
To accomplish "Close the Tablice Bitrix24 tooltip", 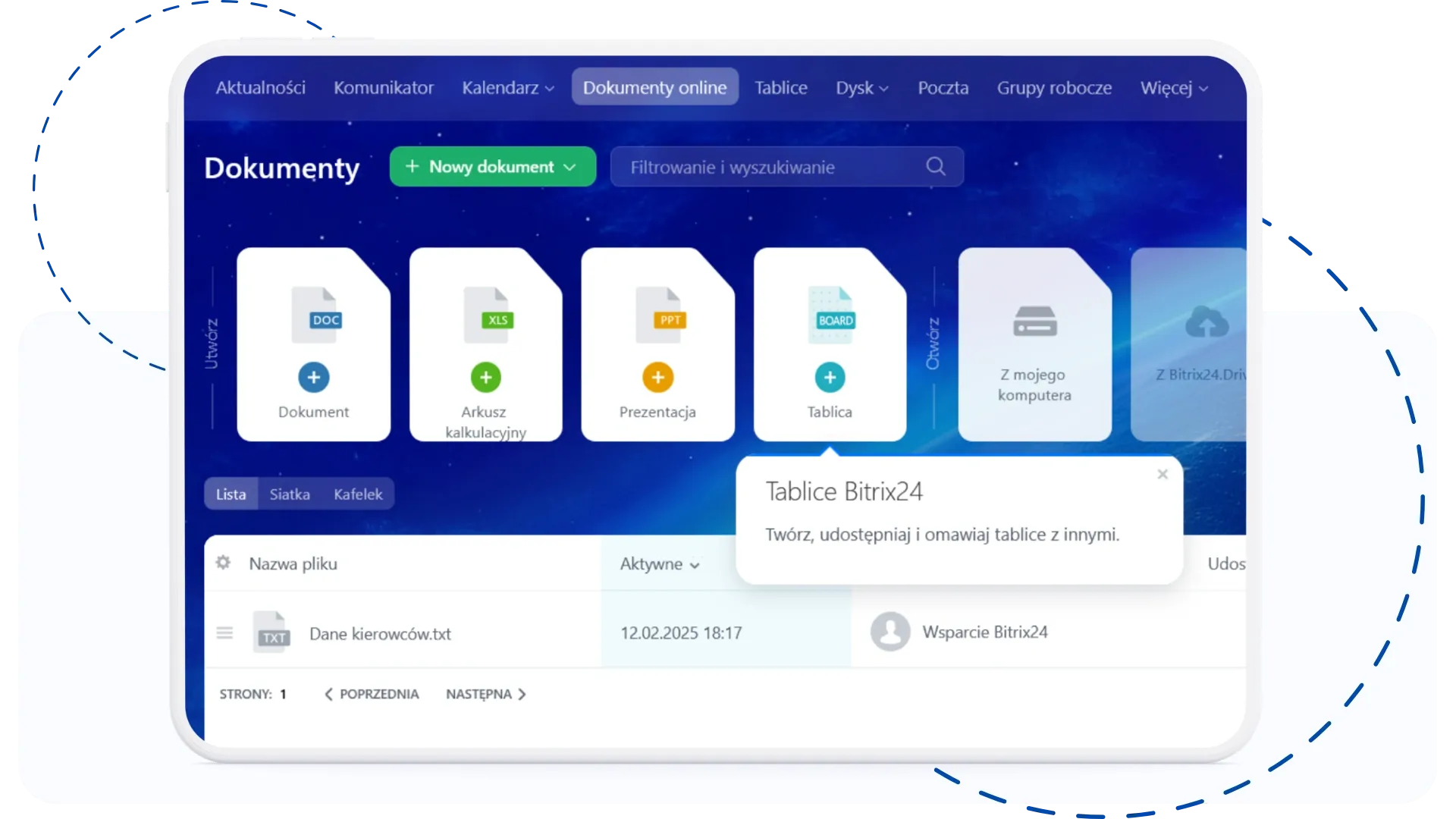I will coord(1163,474).
